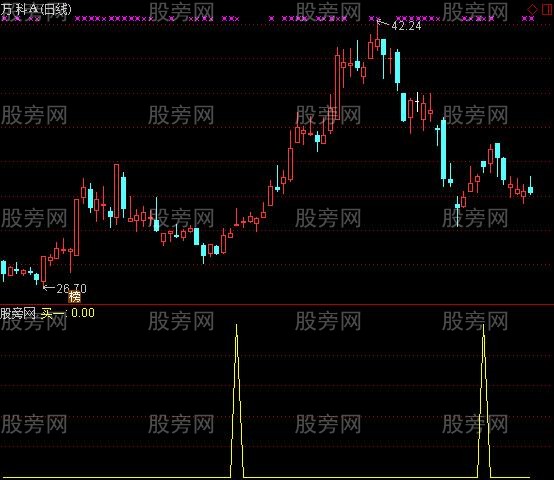This screenshot has width=554, height=480.
Task: Click the red diamond icon at chart corner
Action: pos(532,9)
